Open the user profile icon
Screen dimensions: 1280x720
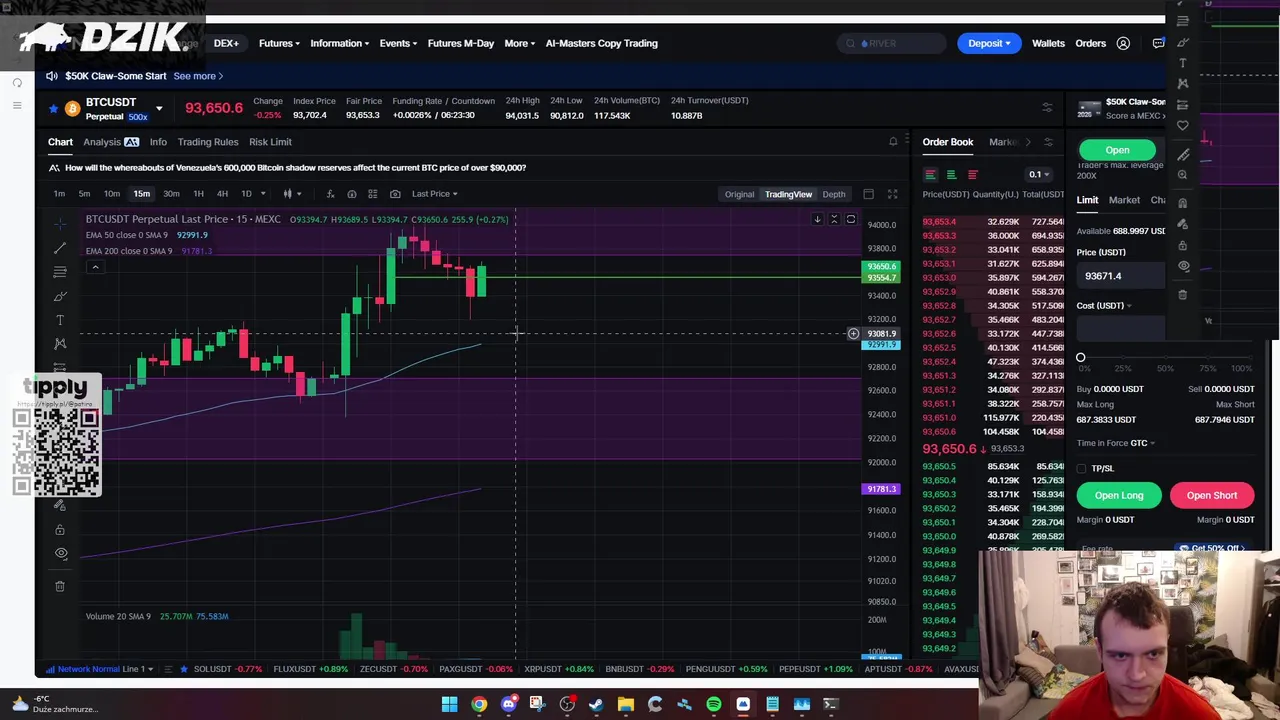1123,43
